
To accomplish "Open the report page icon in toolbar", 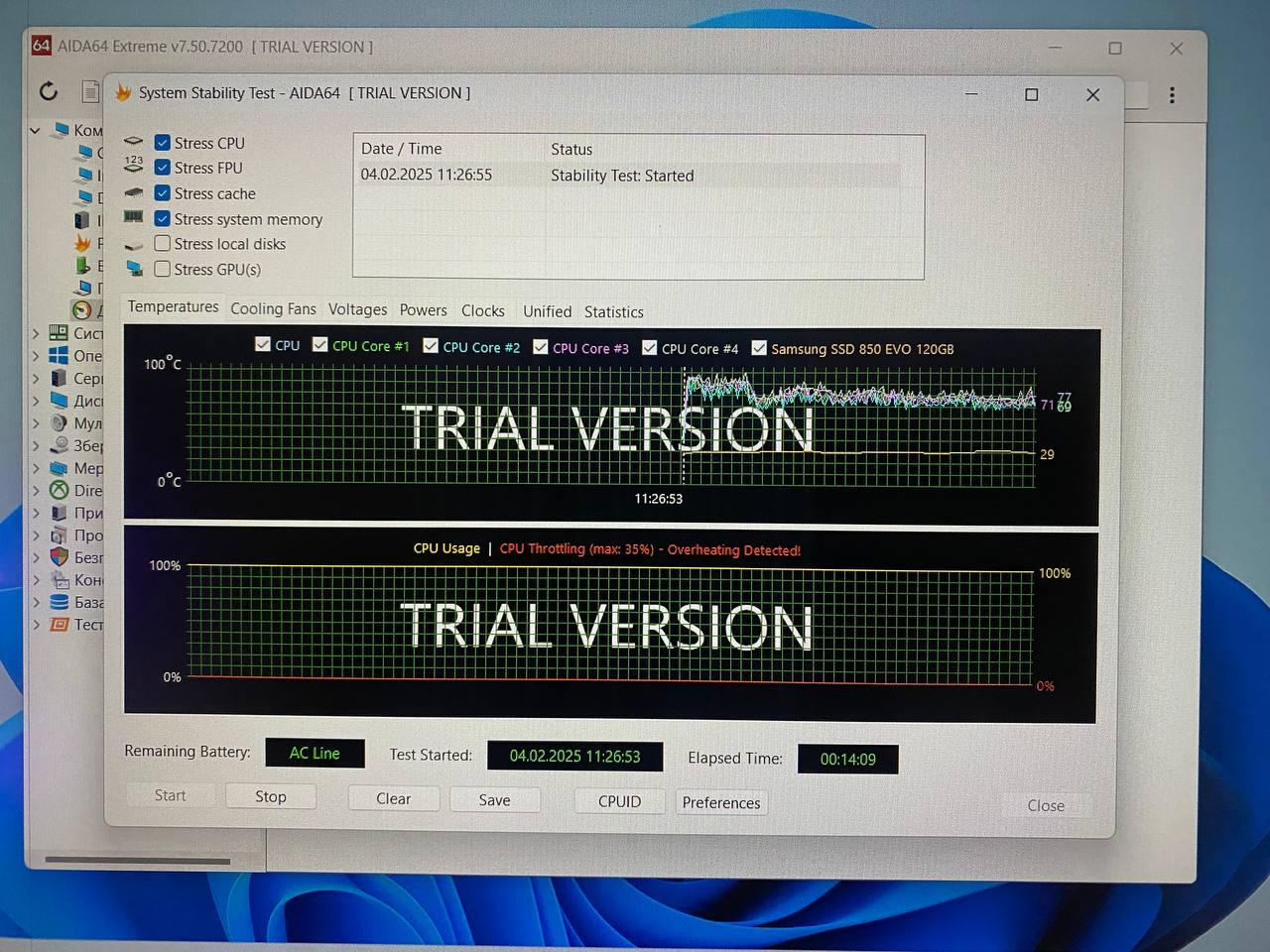I will [90, 92].
